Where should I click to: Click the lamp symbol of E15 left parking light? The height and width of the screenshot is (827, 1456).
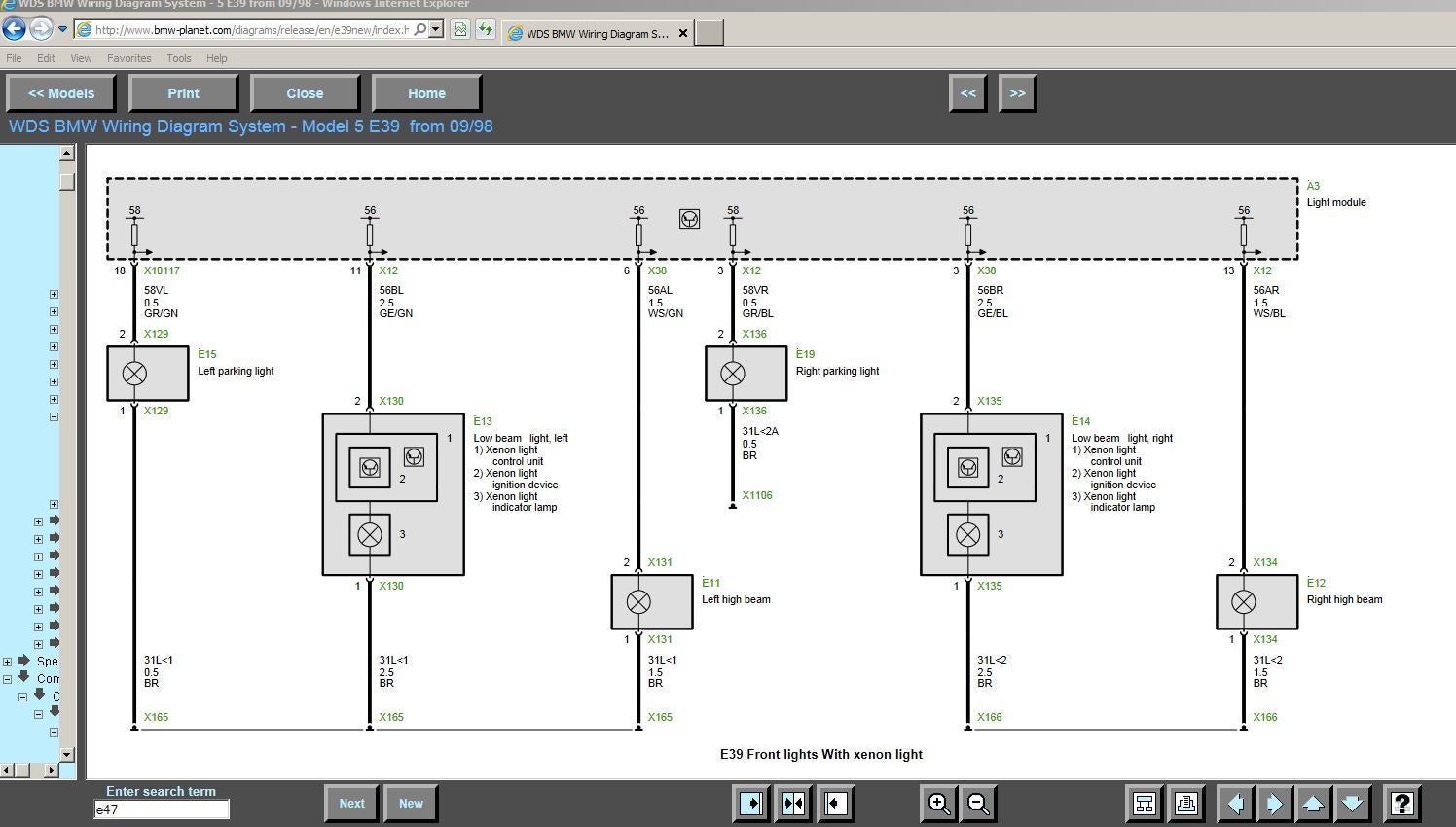pos(134,374)
